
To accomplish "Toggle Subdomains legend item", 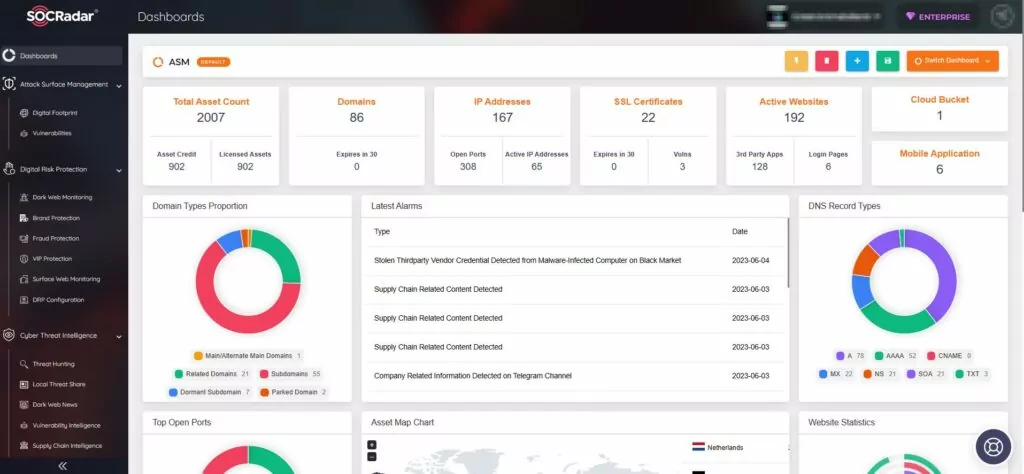I will (x=291, y=374).
